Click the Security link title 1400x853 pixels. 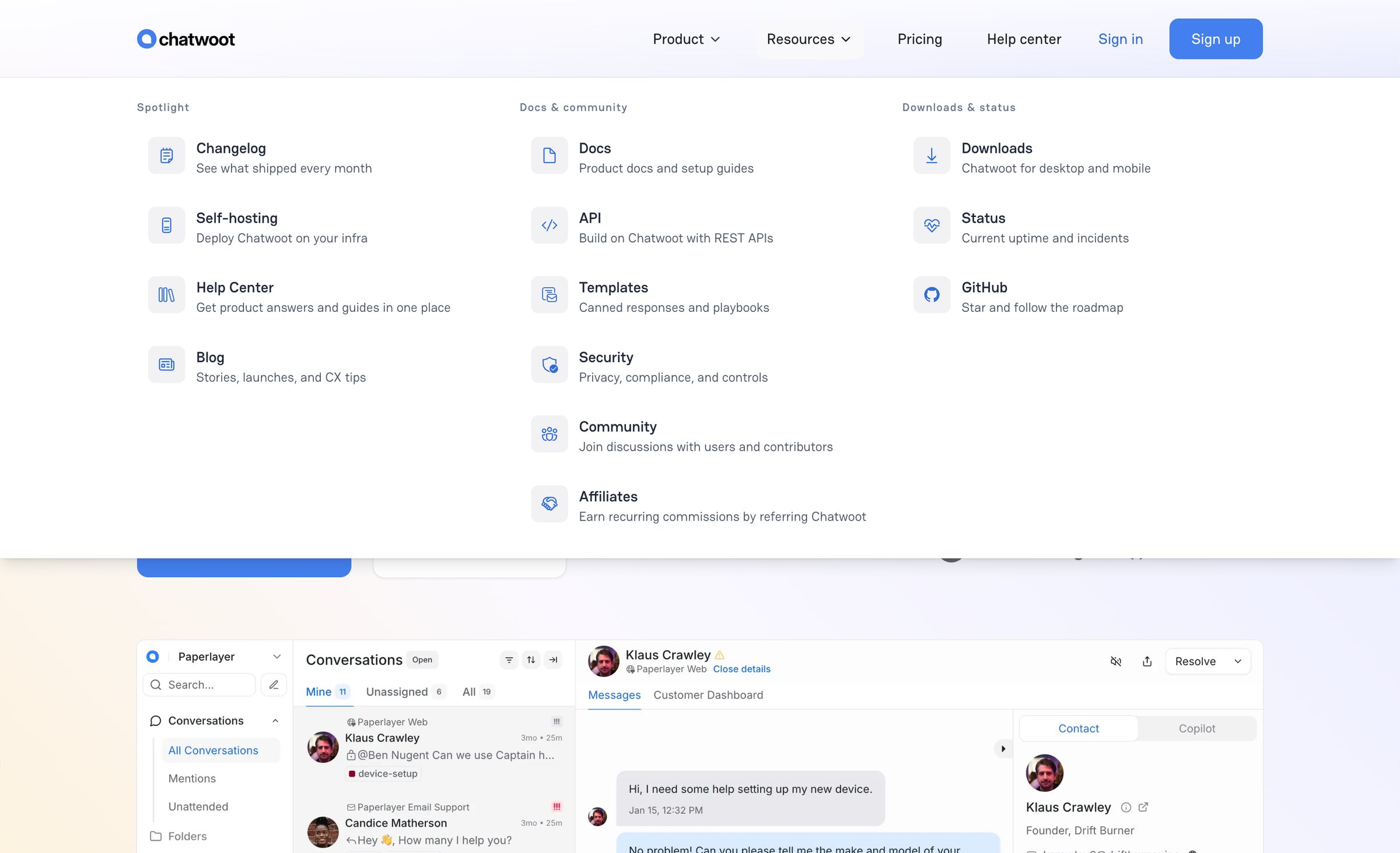(x=606, y=357)
